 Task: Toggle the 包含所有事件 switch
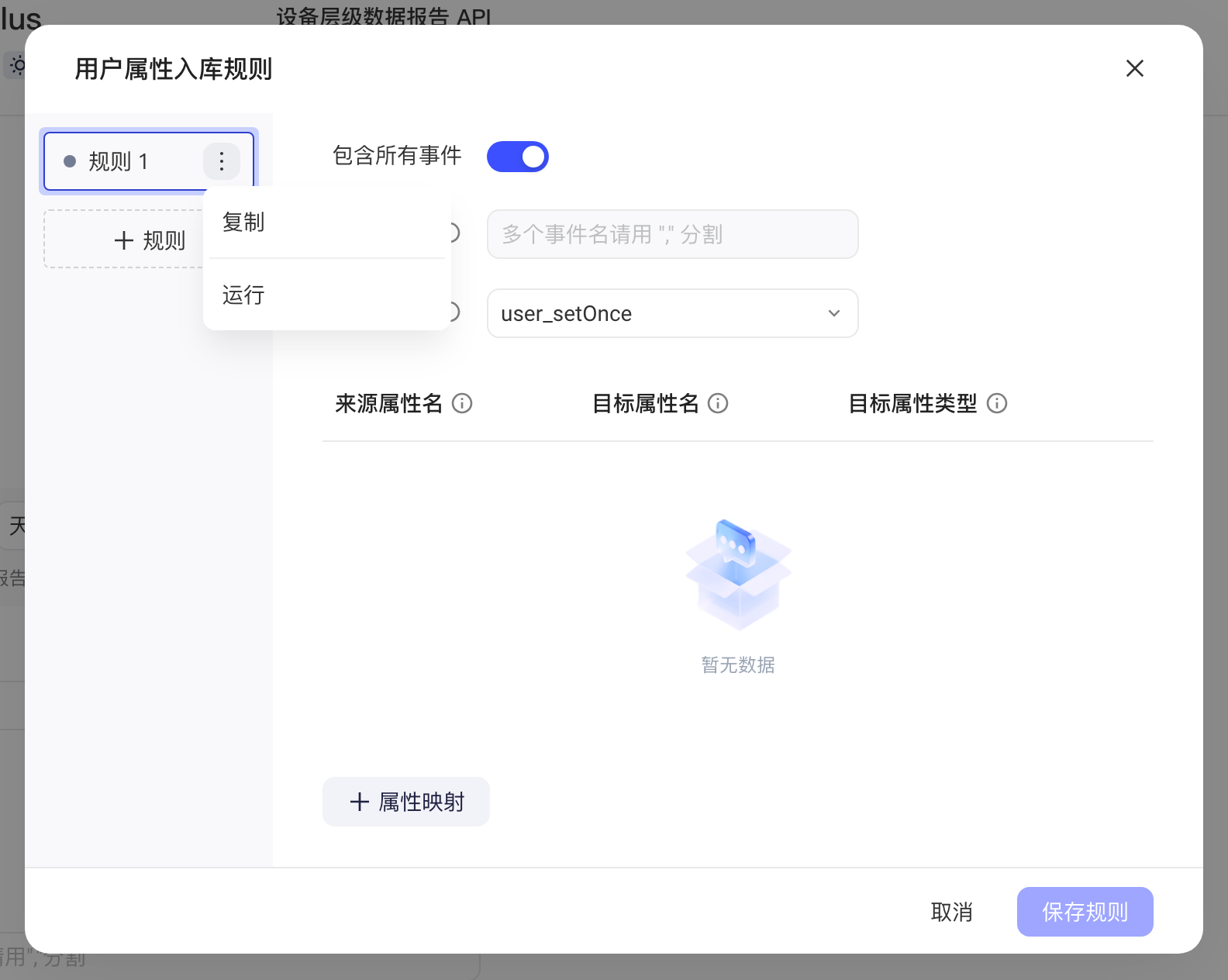518,157
